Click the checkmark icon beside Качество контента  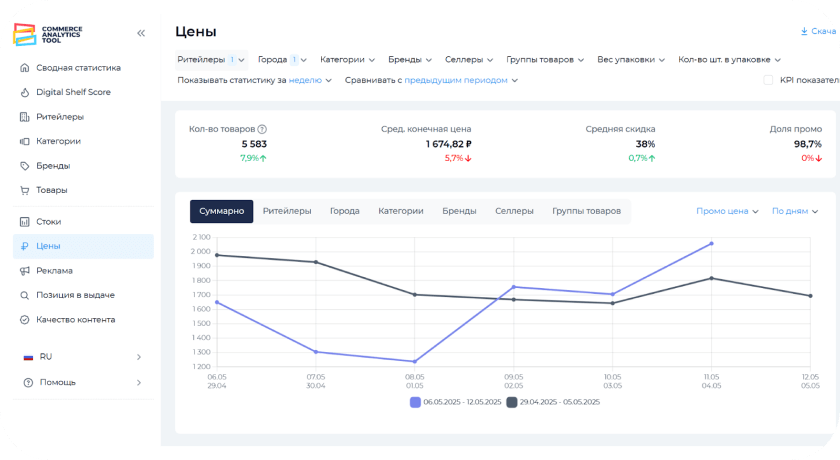click(x=25, y=320)
